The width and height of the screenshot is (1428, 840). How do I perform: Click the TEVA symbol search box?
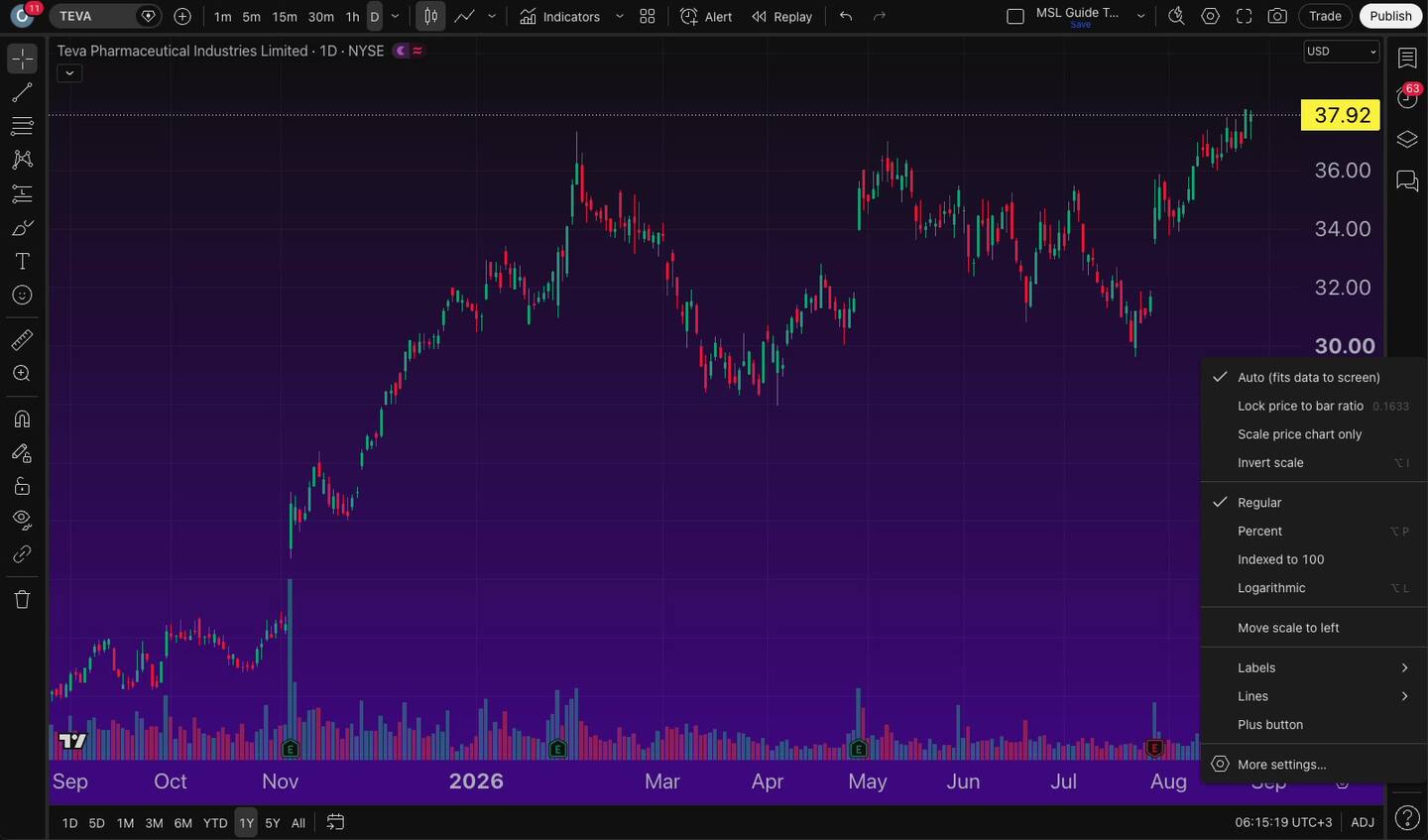(x=105, y=16)
